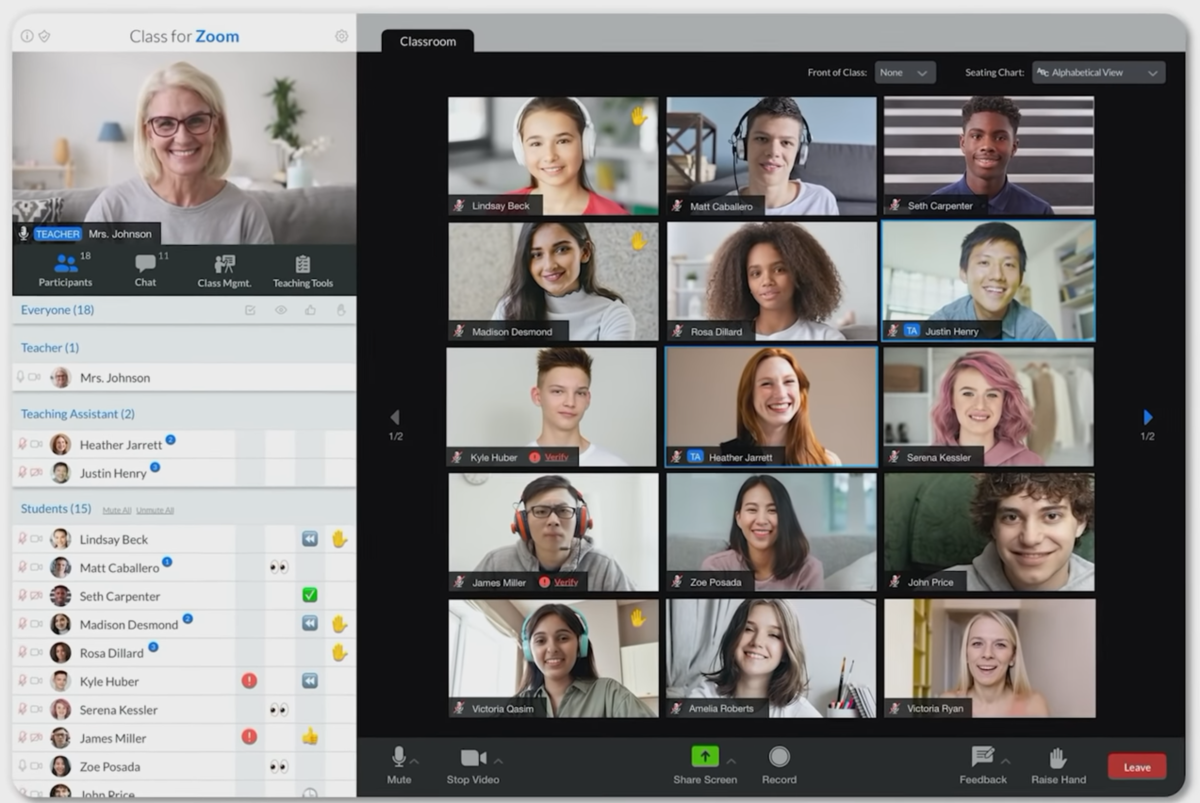This screenshot has width=1200, height=803.
Task: Expand the arrow next to Mute
Action: point(415,761)
